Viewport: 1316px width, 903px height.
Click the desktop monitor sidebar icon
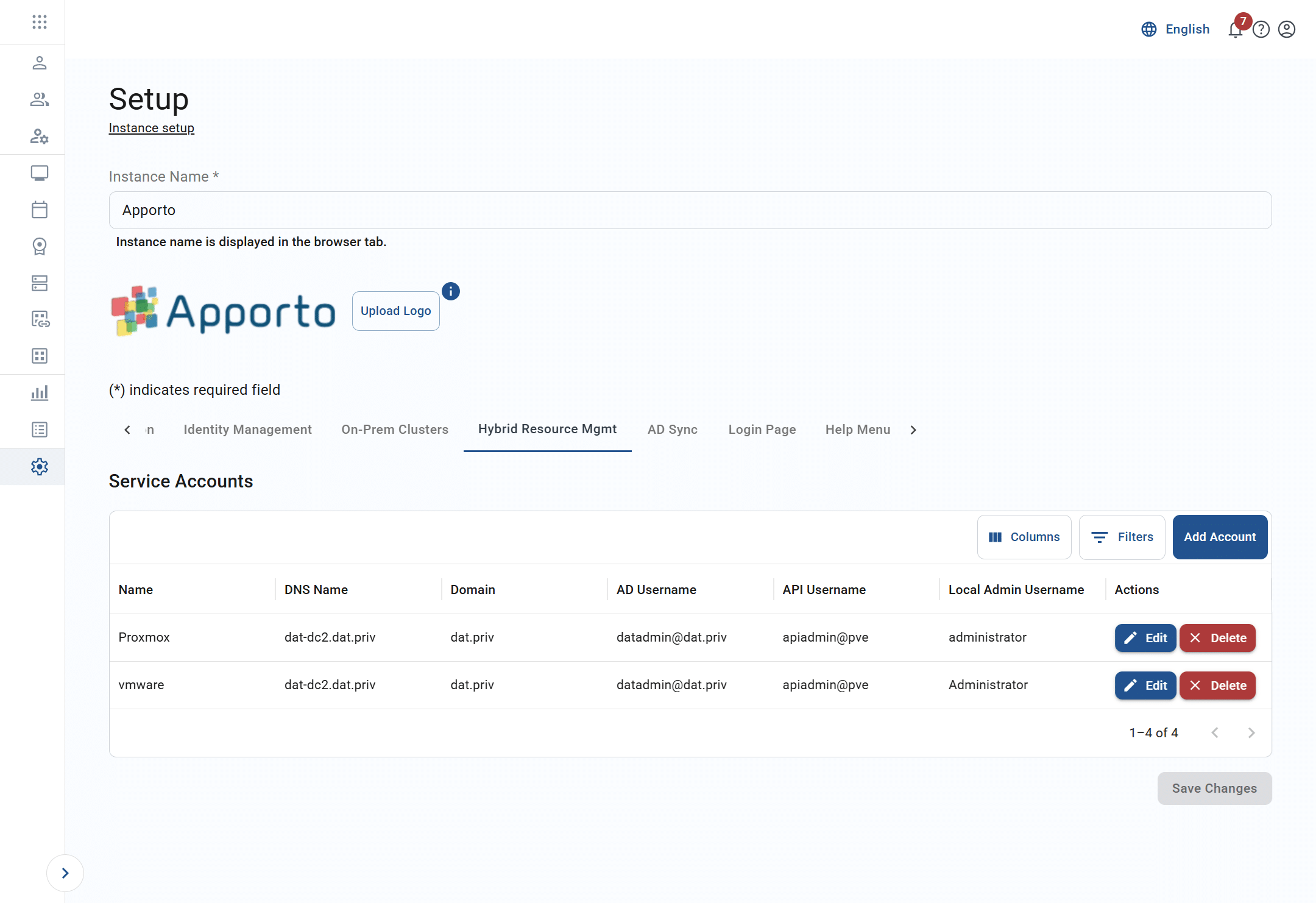pos(40,173)
